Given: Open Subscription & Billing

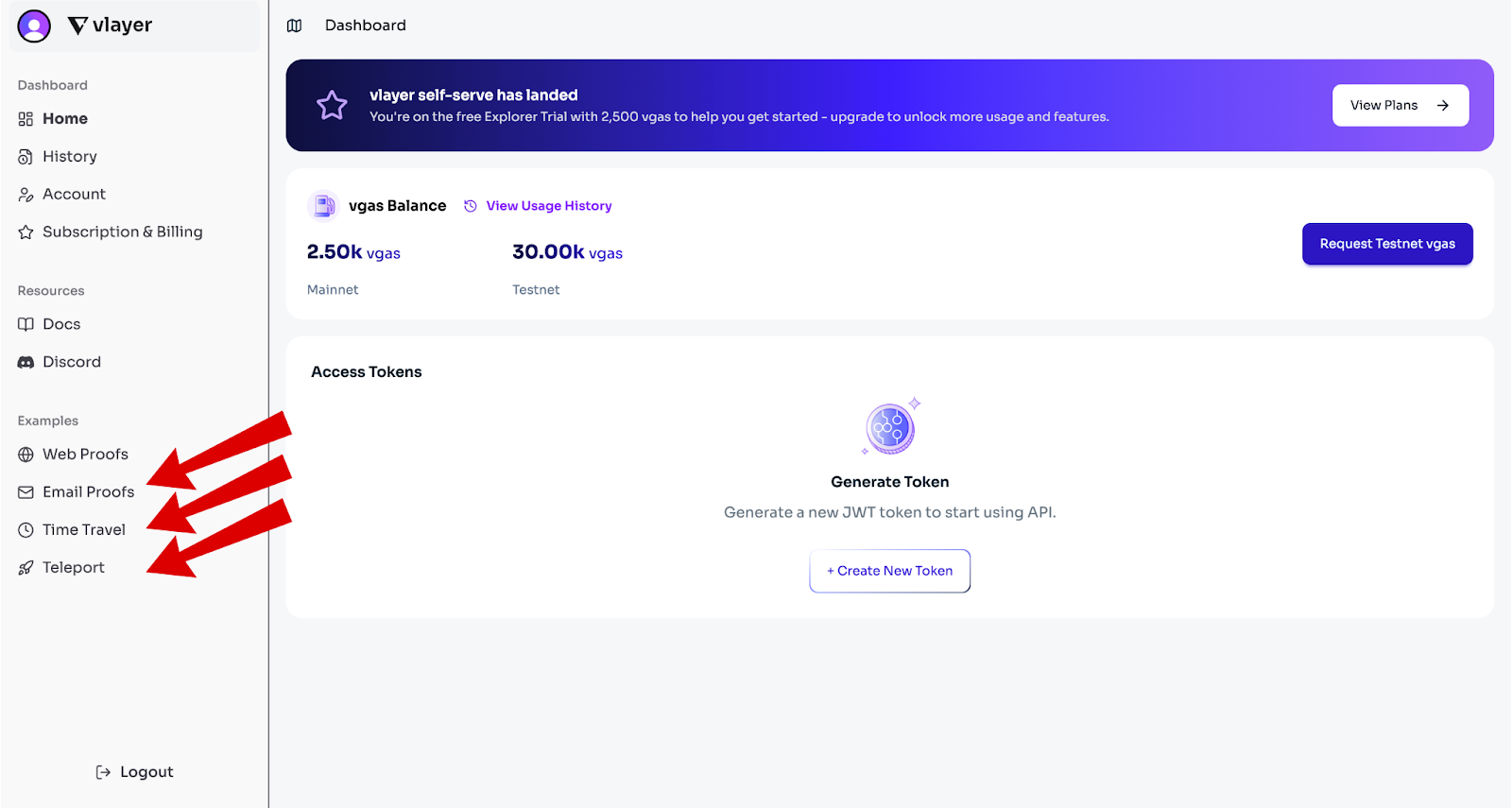Looking at the screenshot, I should (123, 232).
